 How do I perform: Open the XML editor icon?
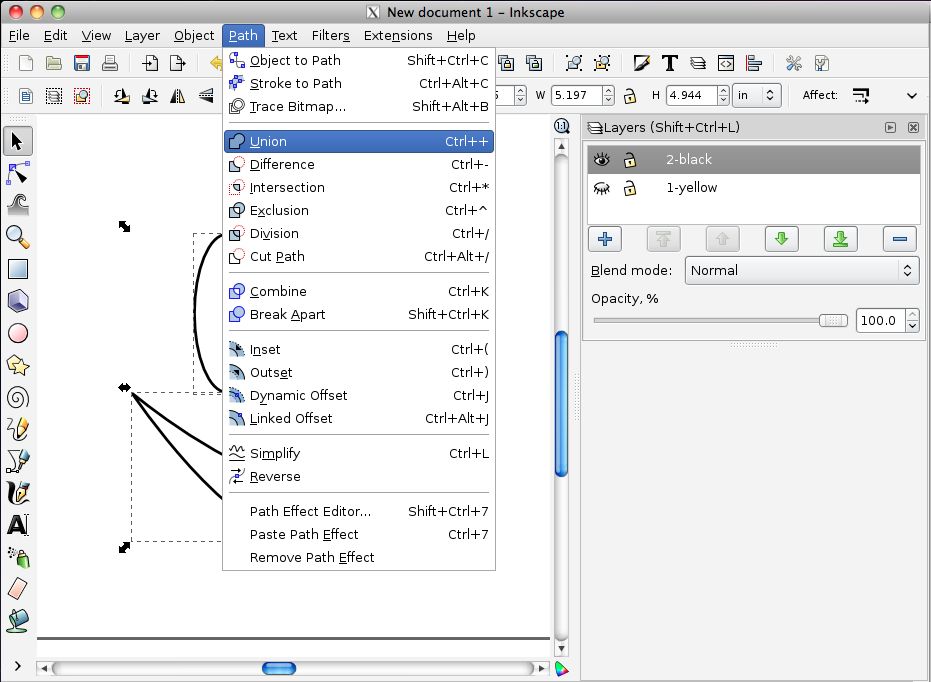(x=726, y=63)
